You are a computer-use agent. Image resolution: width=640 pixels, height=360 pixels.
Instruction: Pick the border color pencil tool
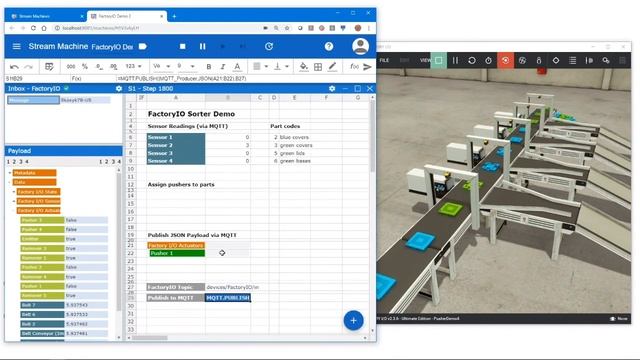click(332, 67)
